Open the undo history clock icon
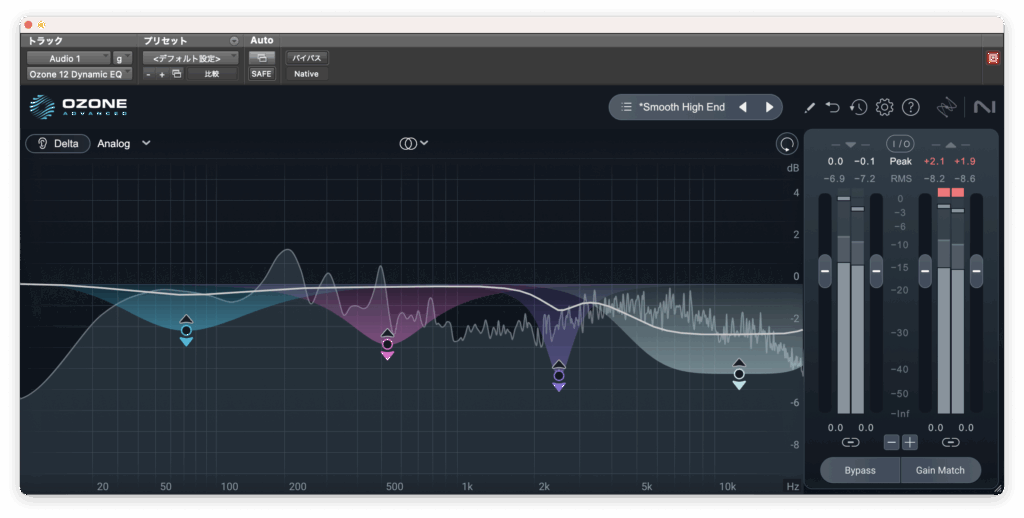This screenshot has height=518, width=1024. pos(858,107)
